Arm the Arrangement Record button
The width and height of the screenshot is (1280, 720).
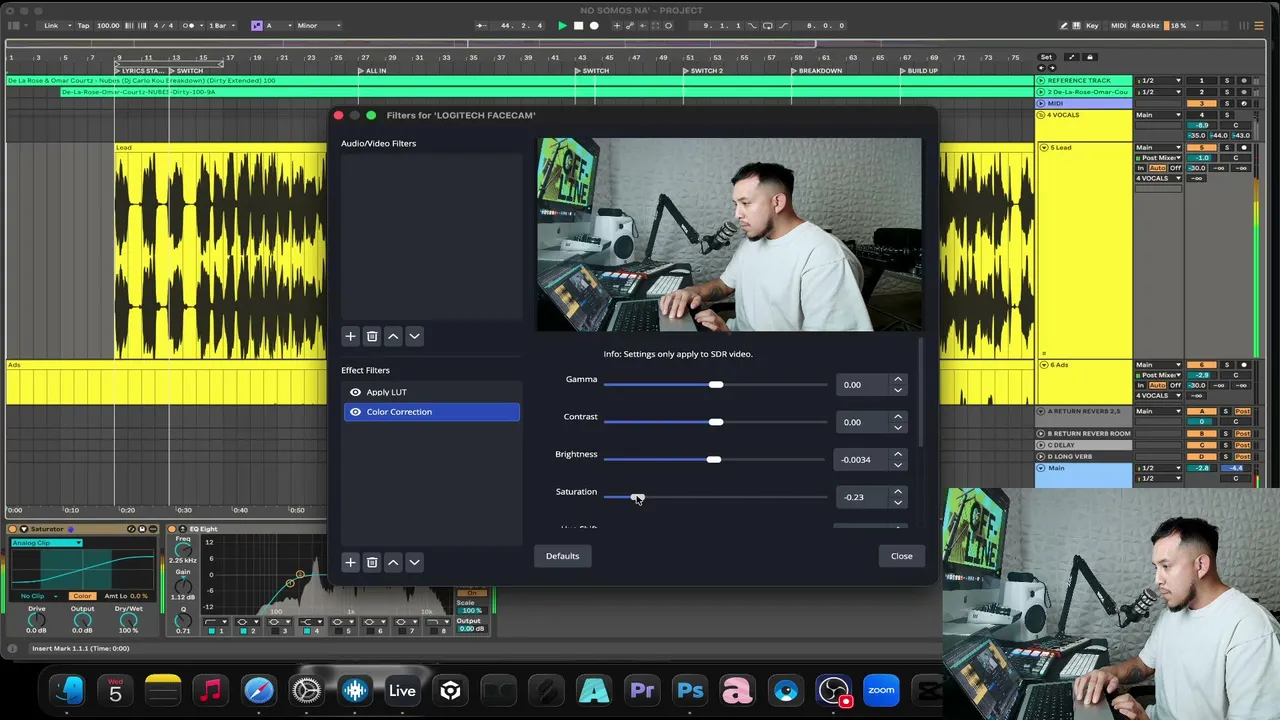click(594, 25)
